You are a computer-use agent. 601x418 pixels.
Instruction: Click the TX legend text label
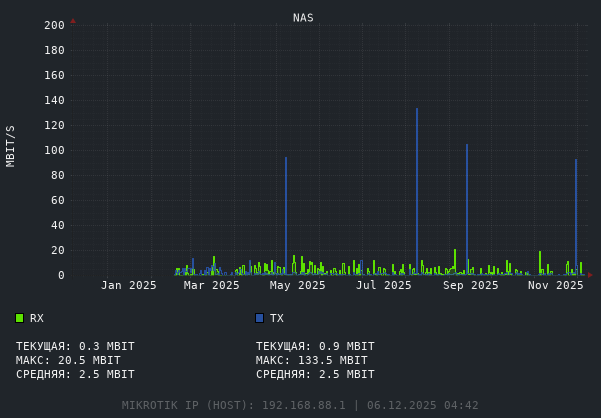(277, 318)
